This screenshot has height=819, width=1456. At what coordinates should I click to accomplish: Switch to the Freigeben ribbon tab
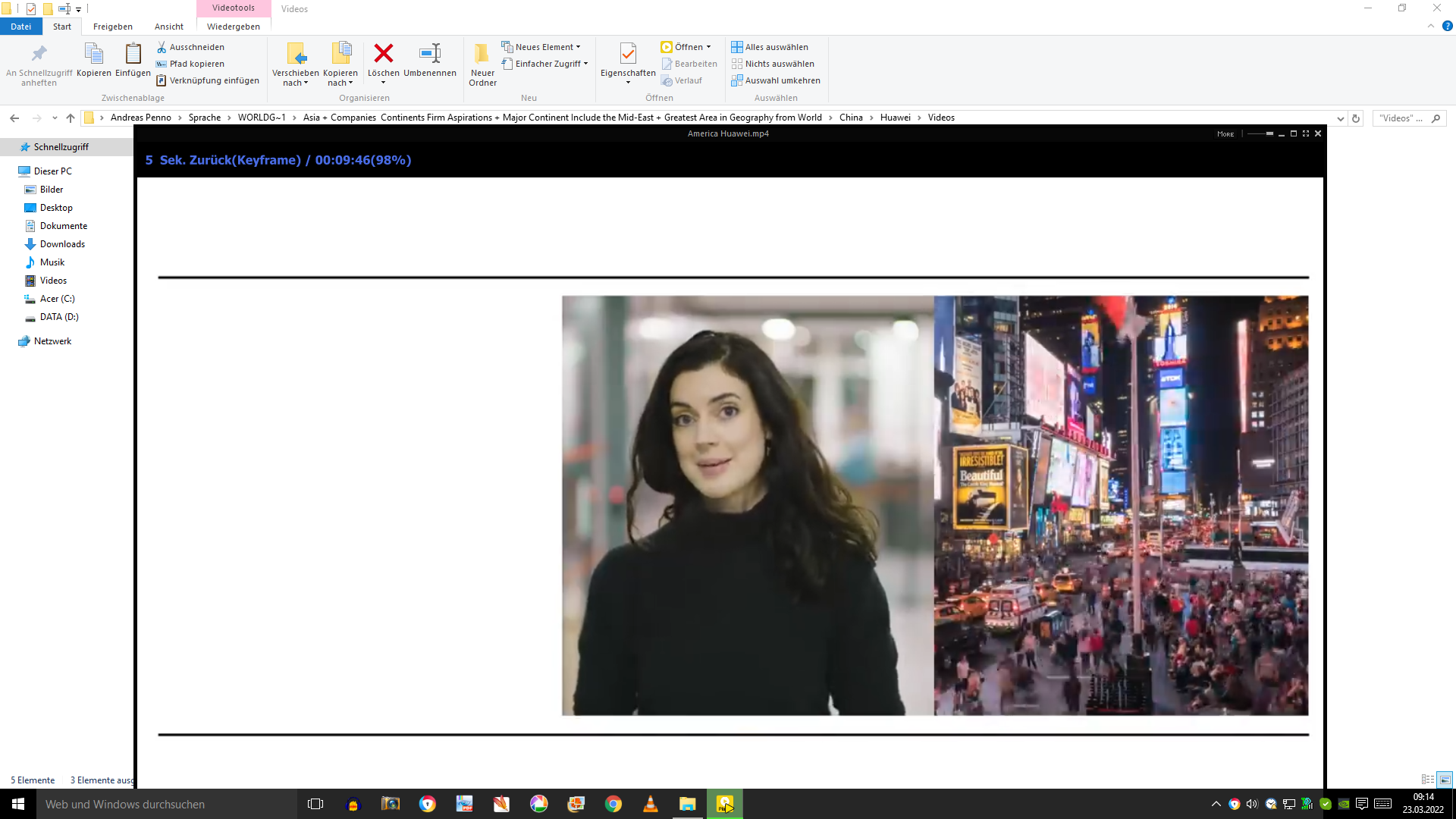click(113, 27)
